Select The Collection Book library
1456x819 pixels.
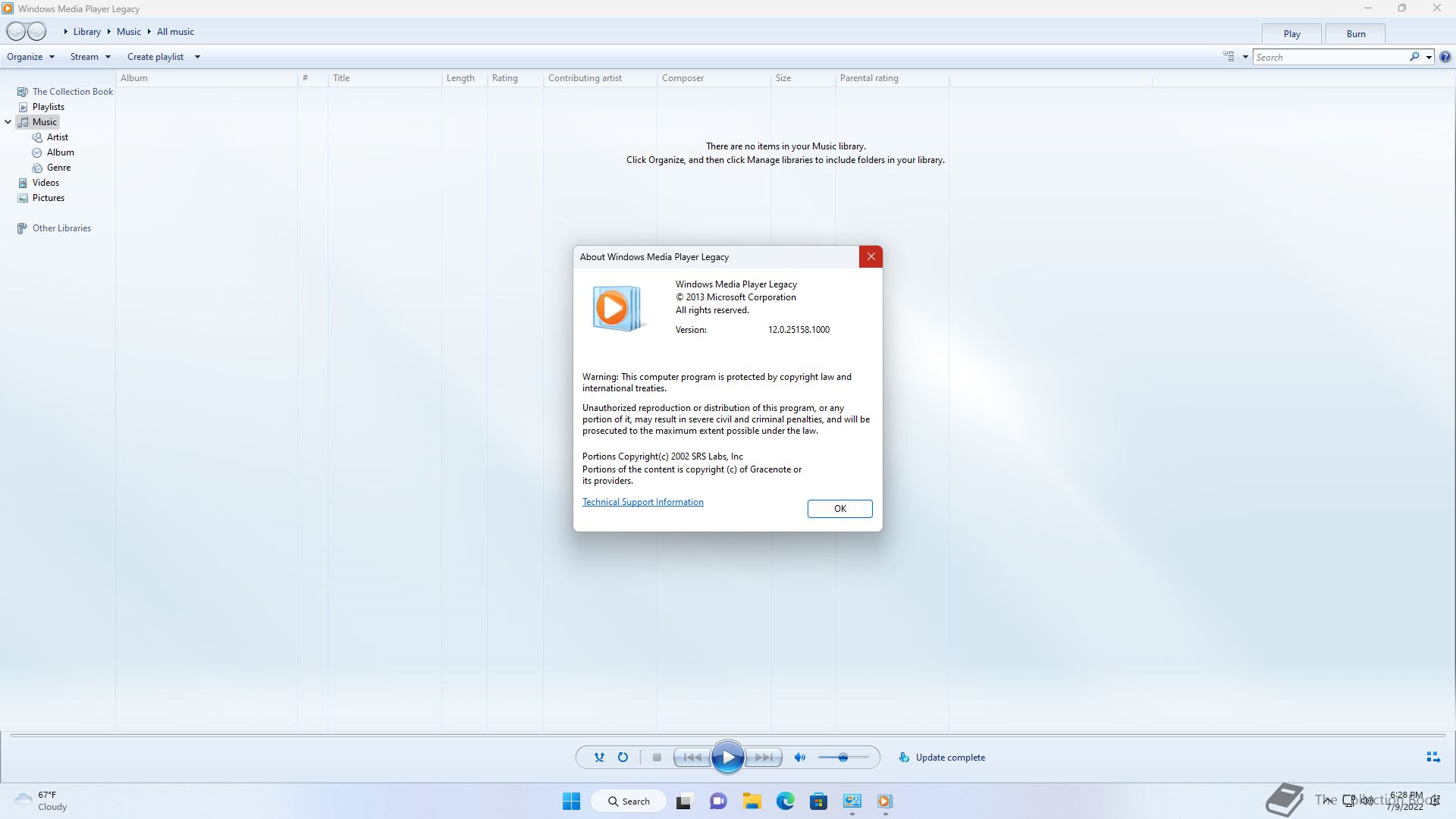[65, 92]
